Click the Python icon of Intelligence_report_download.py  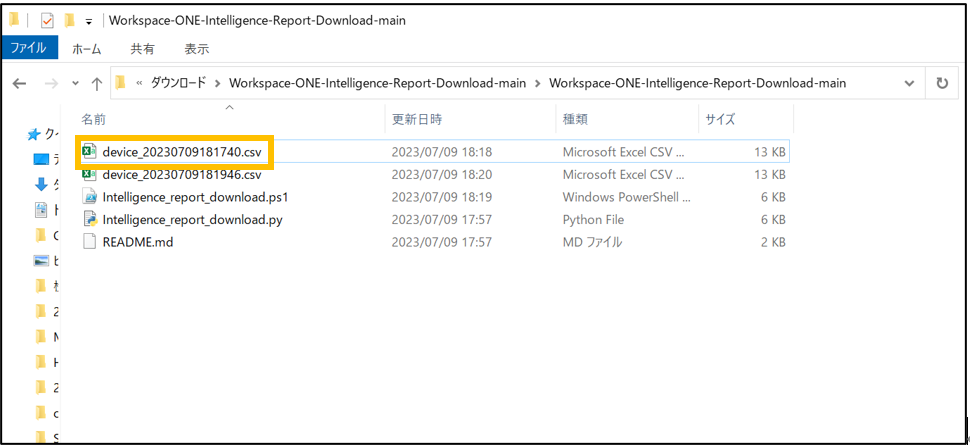coord(90,220)
